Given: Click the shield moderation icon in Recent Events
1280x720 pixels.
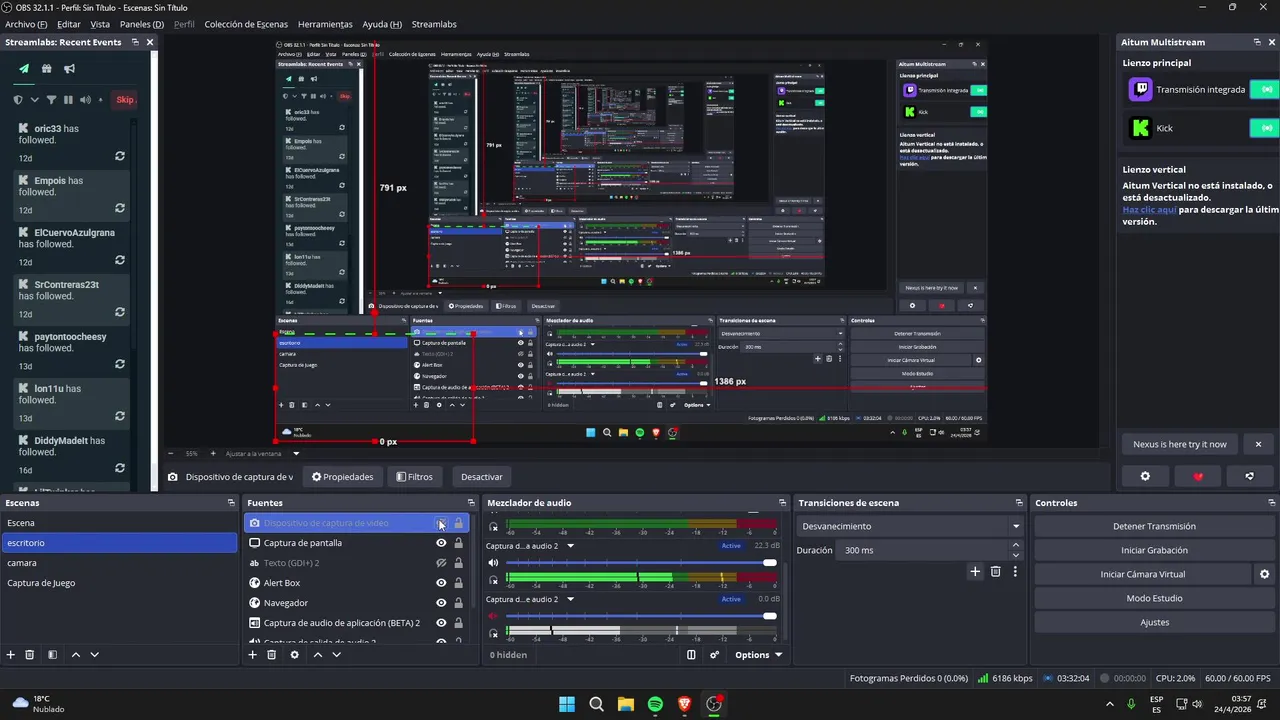Looking at the screenshot, I should click(x=18, y=100).
